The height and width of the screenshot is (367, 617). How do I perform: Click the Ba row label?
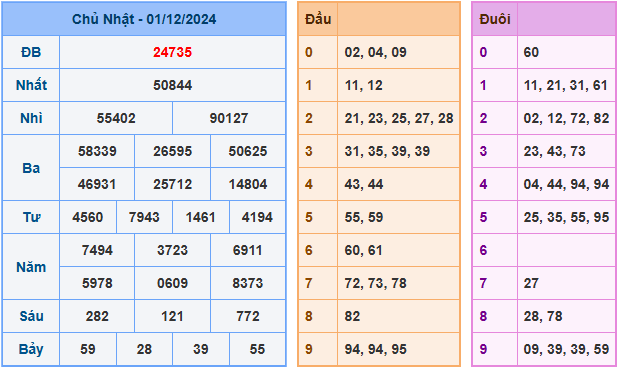click(x=31, y=168)
